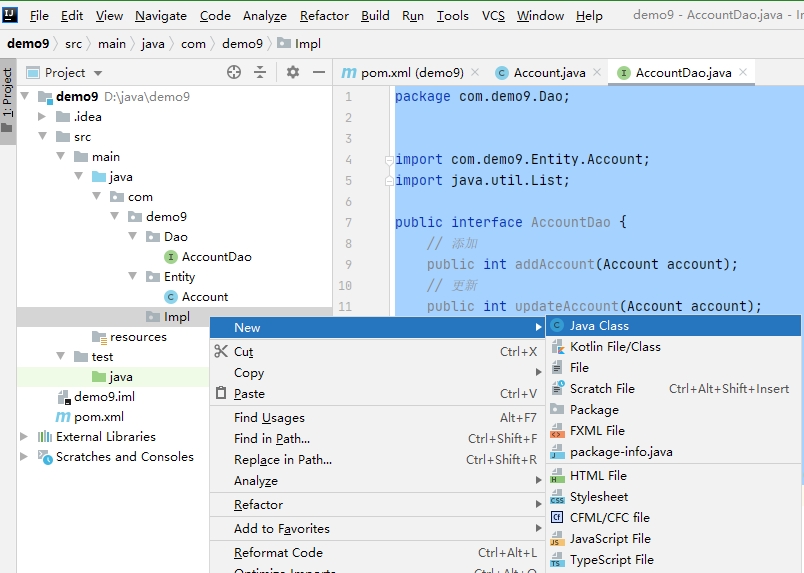Click the locate/scroll-from-source target icon
804x573 pixels.
point(234,72)
